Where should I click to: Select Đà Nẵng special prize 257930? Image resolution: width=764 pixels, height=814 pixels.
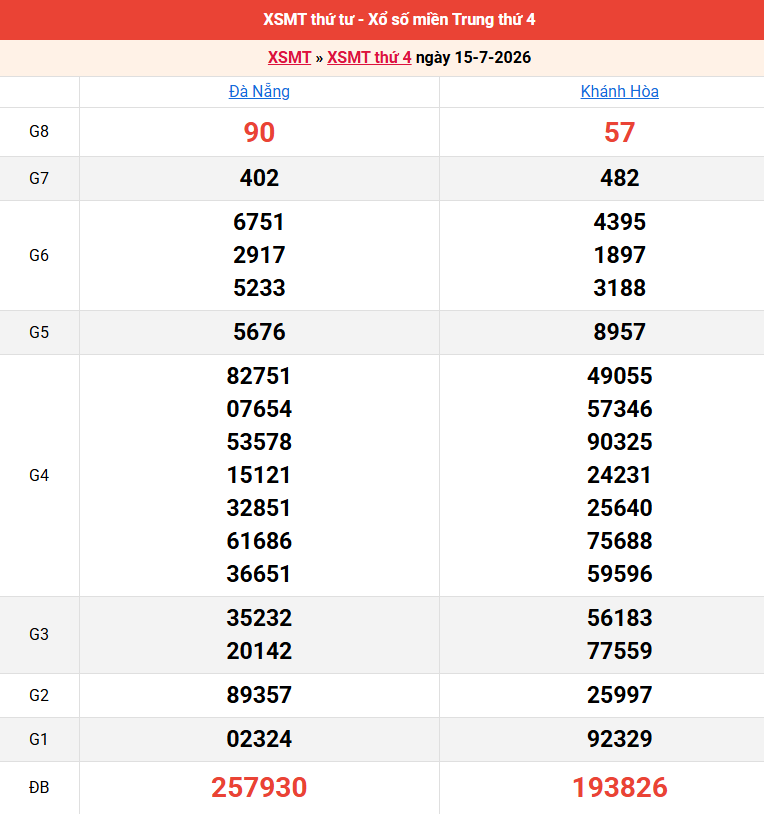click(259, 787)
